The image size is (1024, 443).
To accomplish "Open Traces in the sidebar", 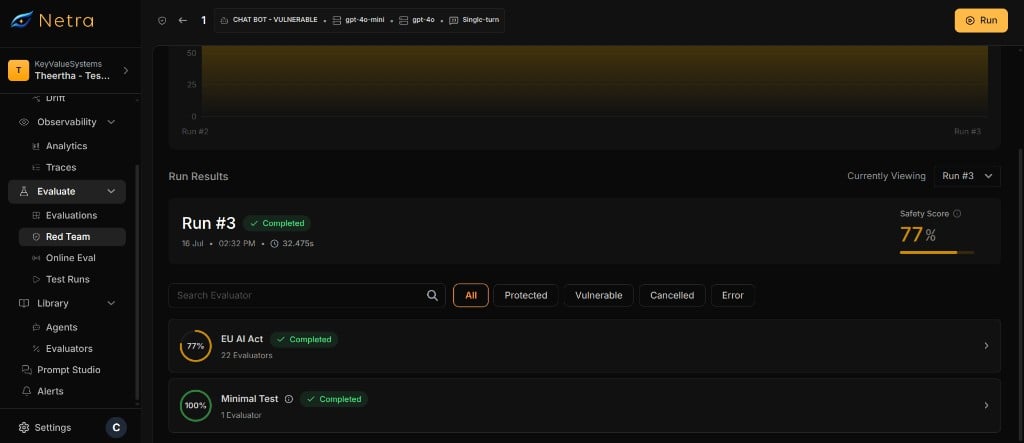I will [x=61, y=167].
